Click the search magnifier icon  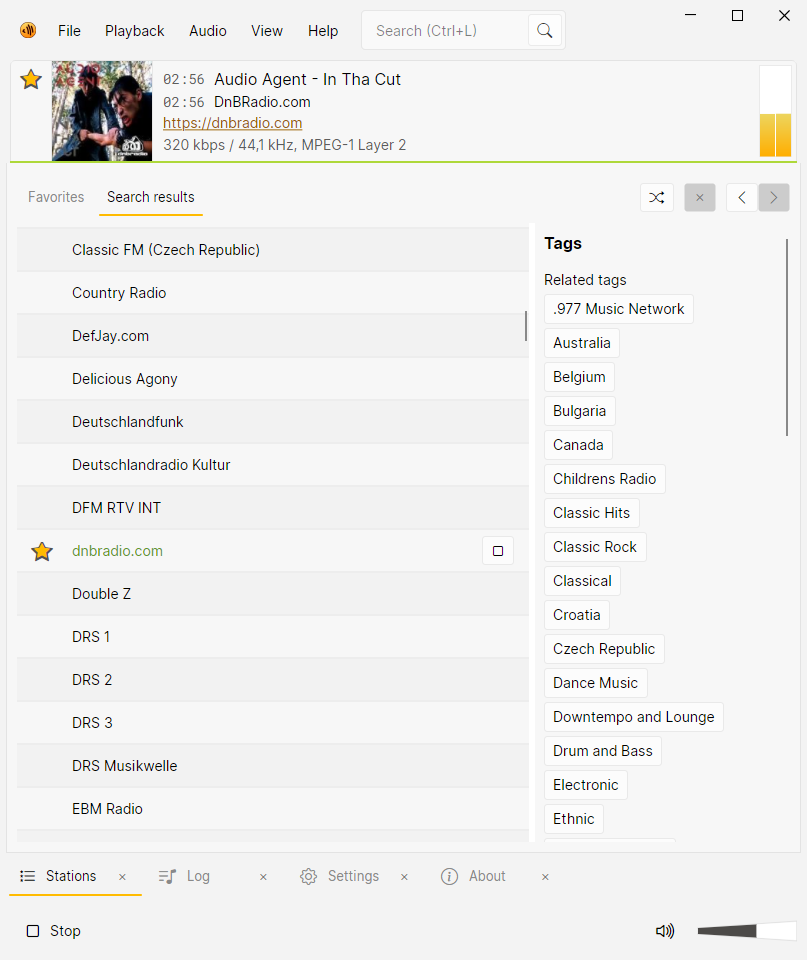coord(544,31)
